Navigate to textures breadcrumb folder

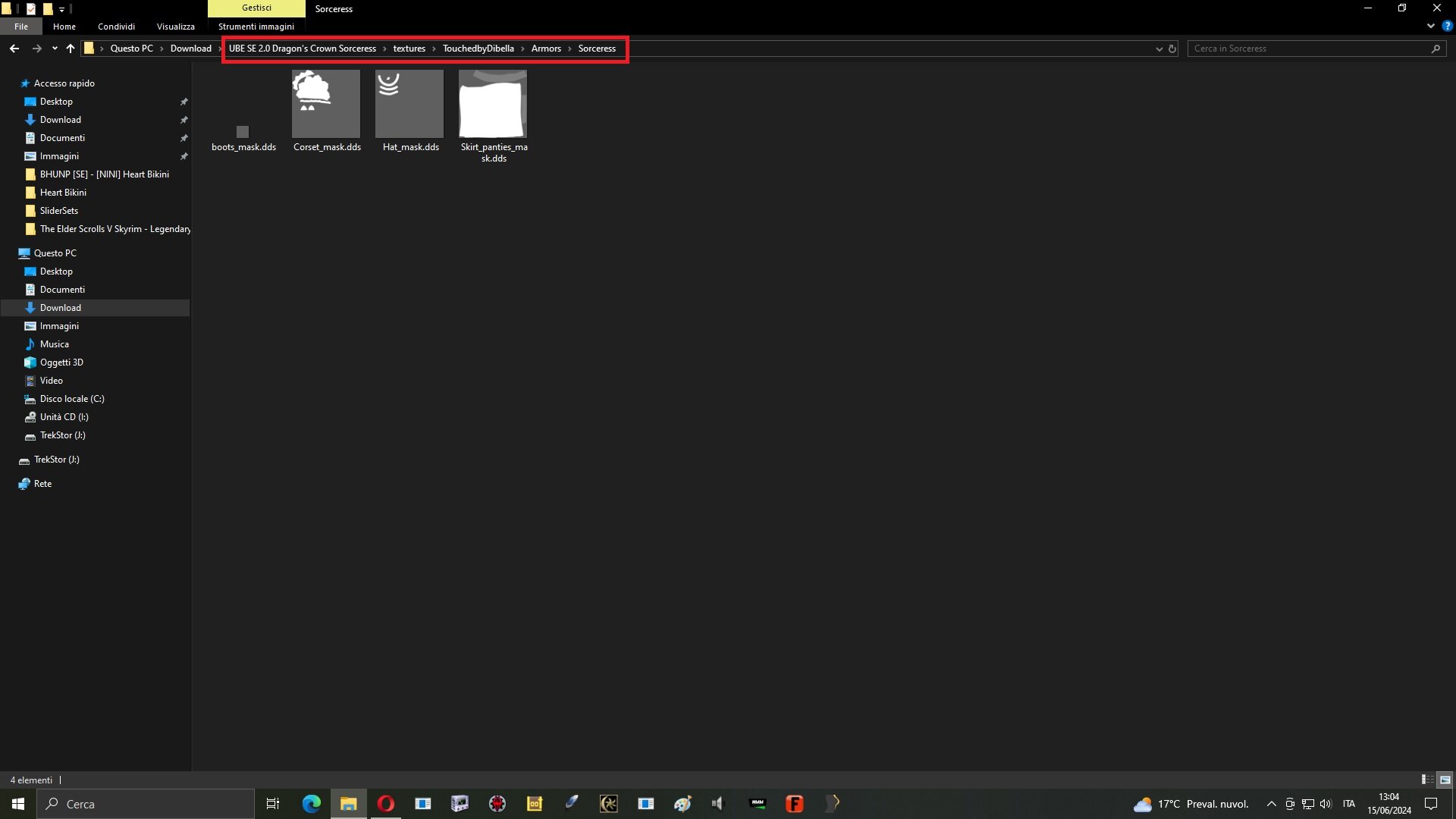click(x=409, y=49)
